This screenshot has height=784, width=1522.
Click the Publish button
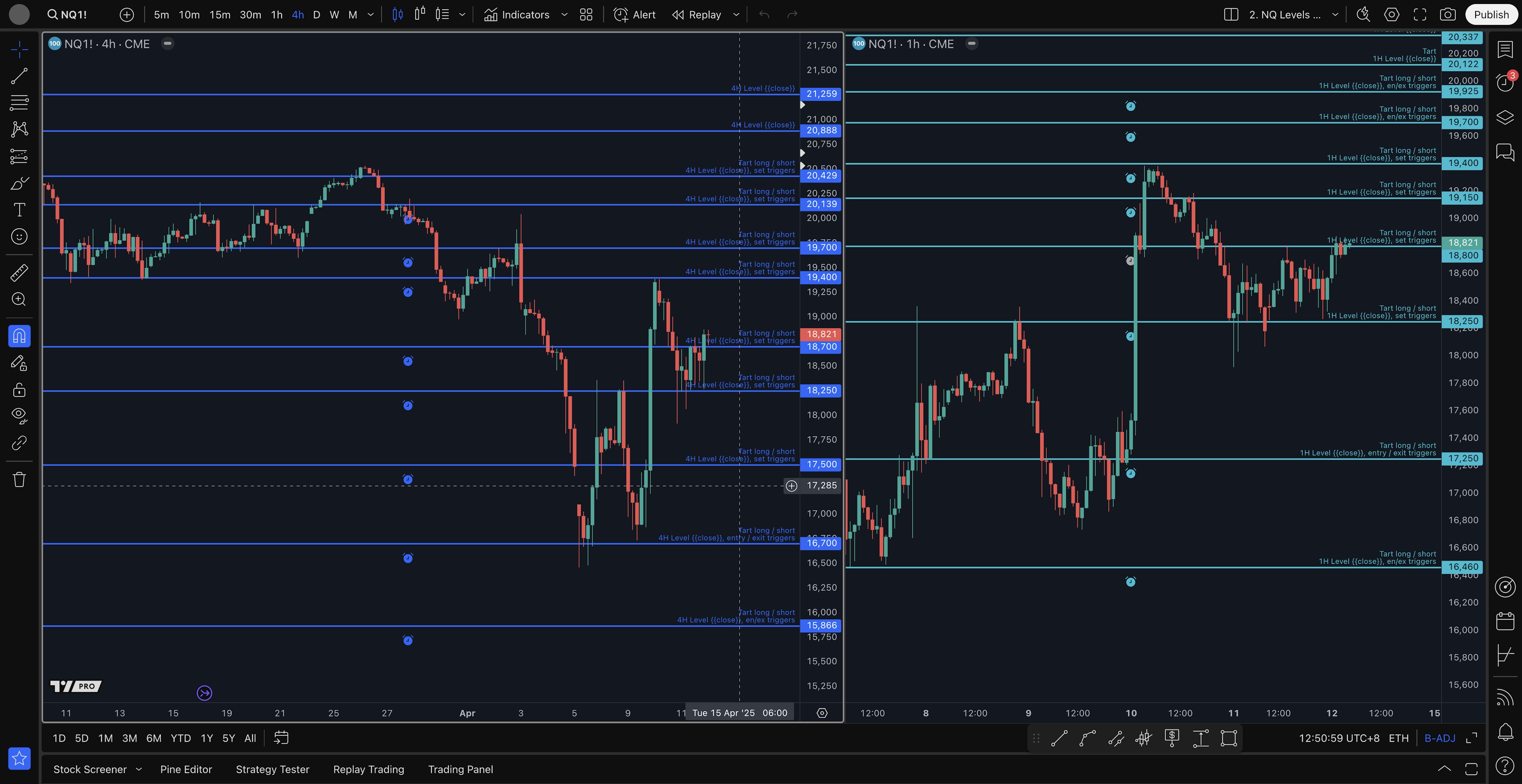coord(1491,15)
